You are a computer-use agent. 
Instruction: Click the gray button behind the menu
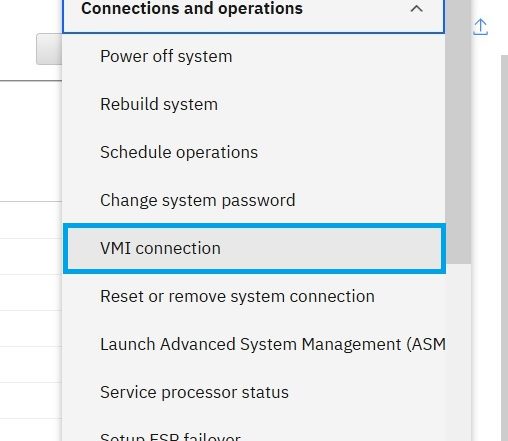click(x=49, y=49)
